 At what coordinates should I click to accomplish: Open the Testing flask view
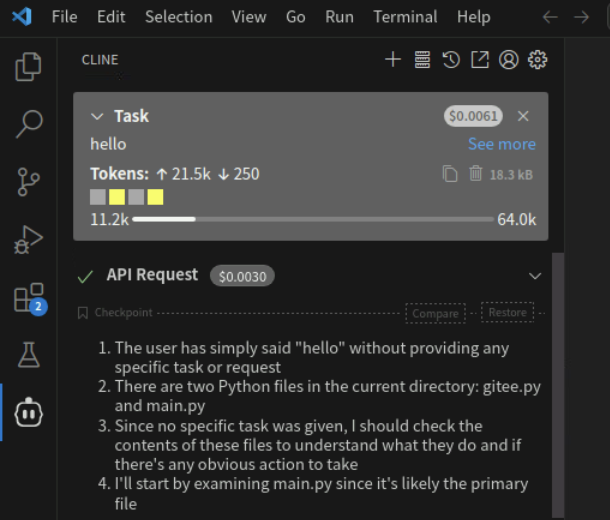[x=29, y=354]
